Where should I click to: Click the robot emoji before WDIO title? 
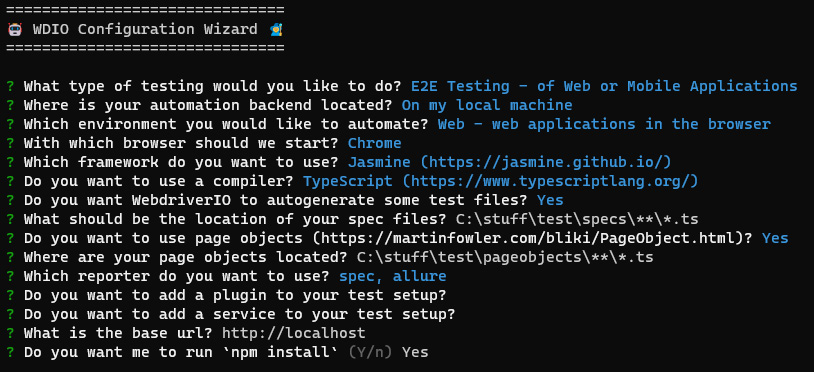coord(15,29)
